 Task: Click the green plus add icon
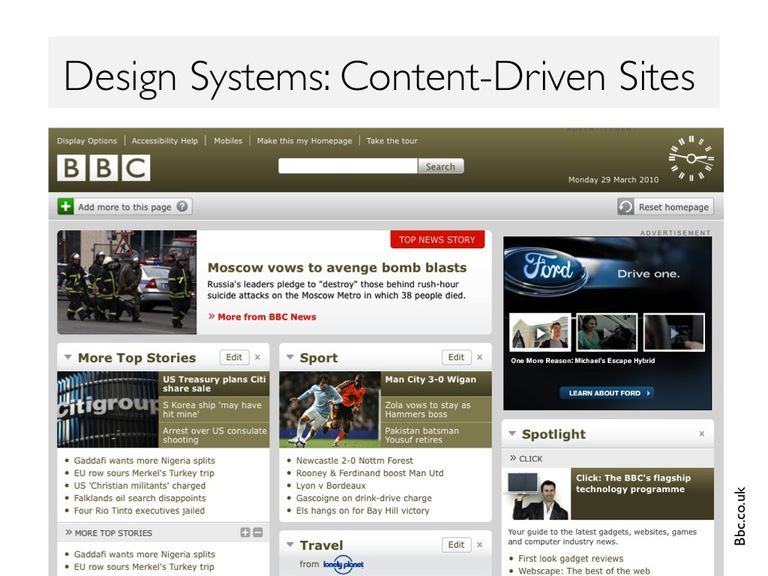point(66,207)
